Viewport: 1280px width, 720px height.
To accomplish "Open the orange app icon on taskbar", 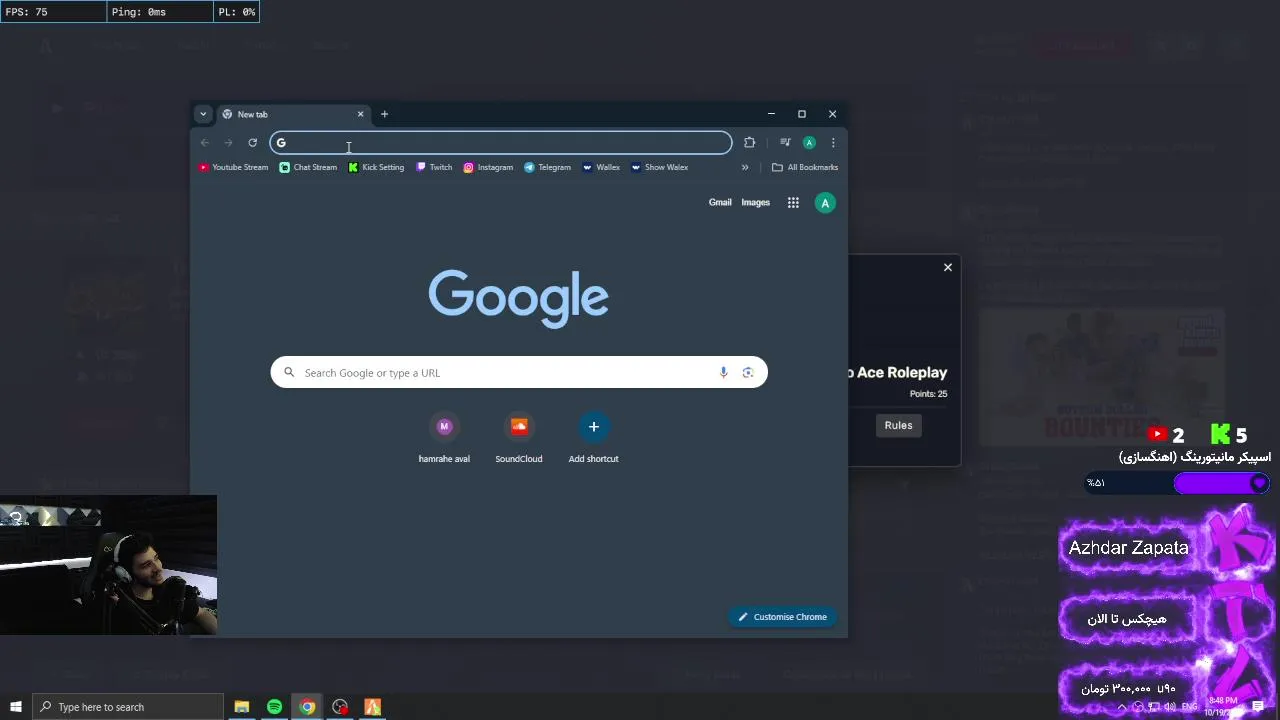I will pyautogui.click(x=372, y=707).
